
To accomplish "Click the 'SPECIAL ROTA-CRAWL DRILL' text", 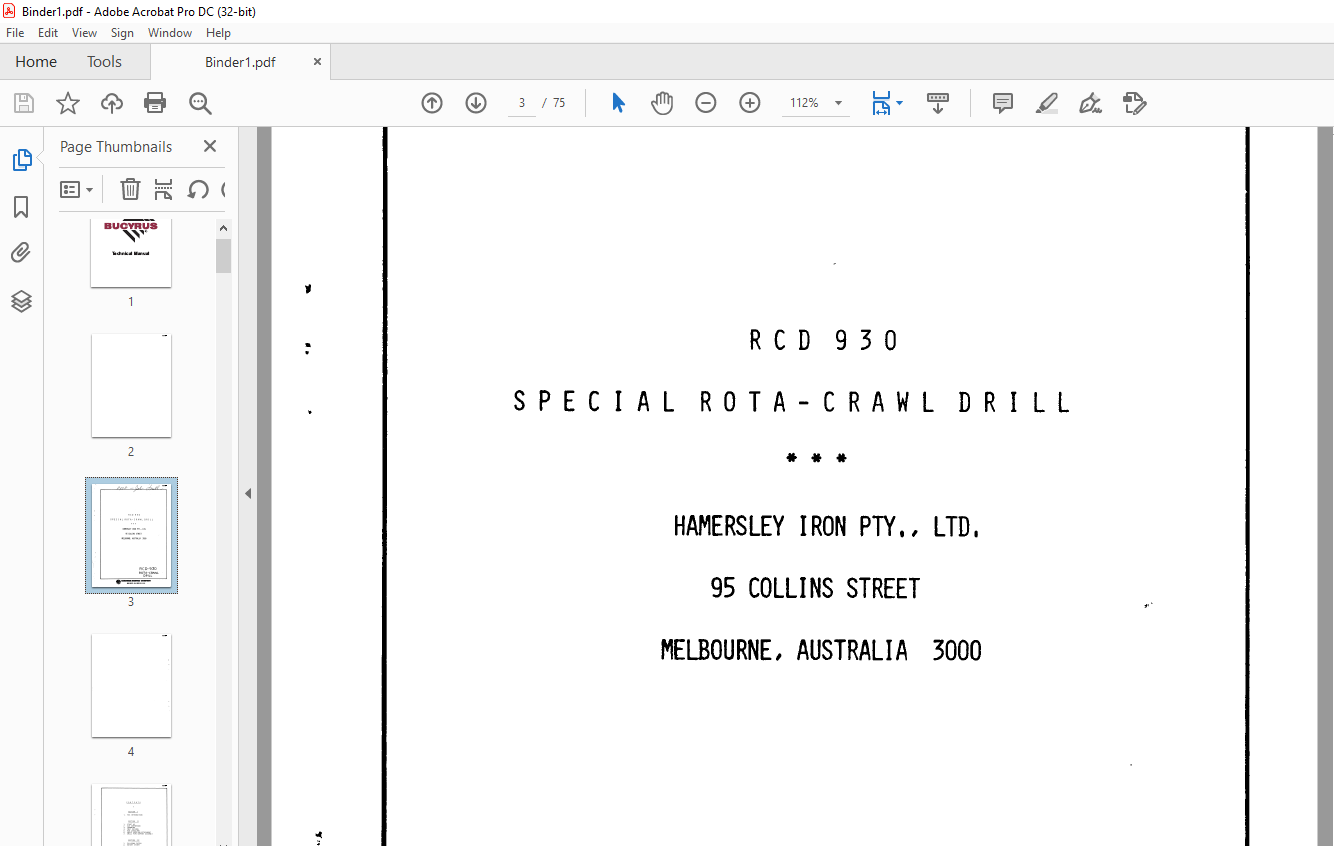I will [x=792, y=403].
